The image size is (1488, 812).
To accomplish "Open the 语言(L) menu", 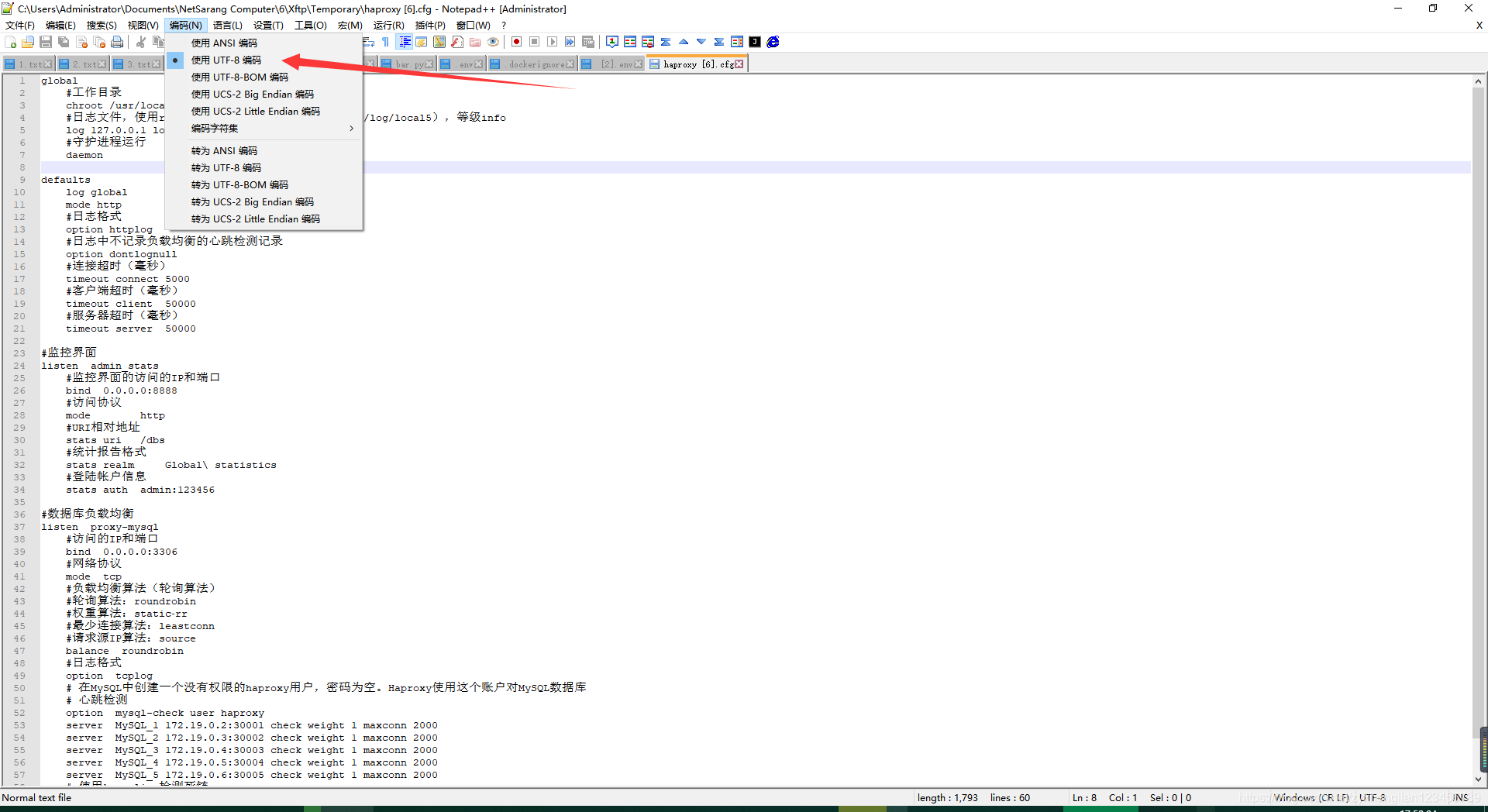I will click(228, 26).
